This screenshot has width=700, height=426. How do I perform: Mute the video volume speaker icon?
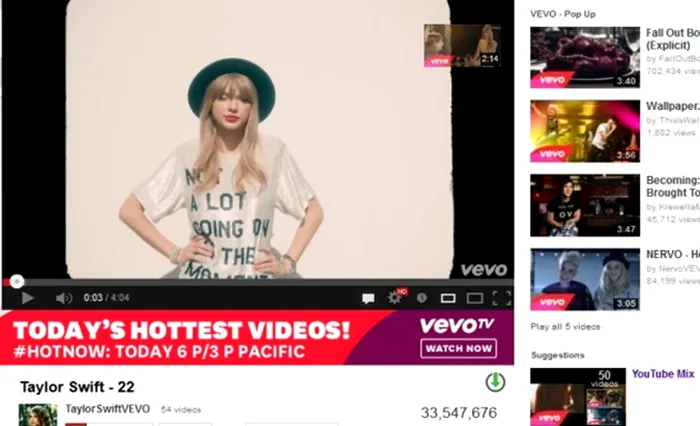[64, 298]
